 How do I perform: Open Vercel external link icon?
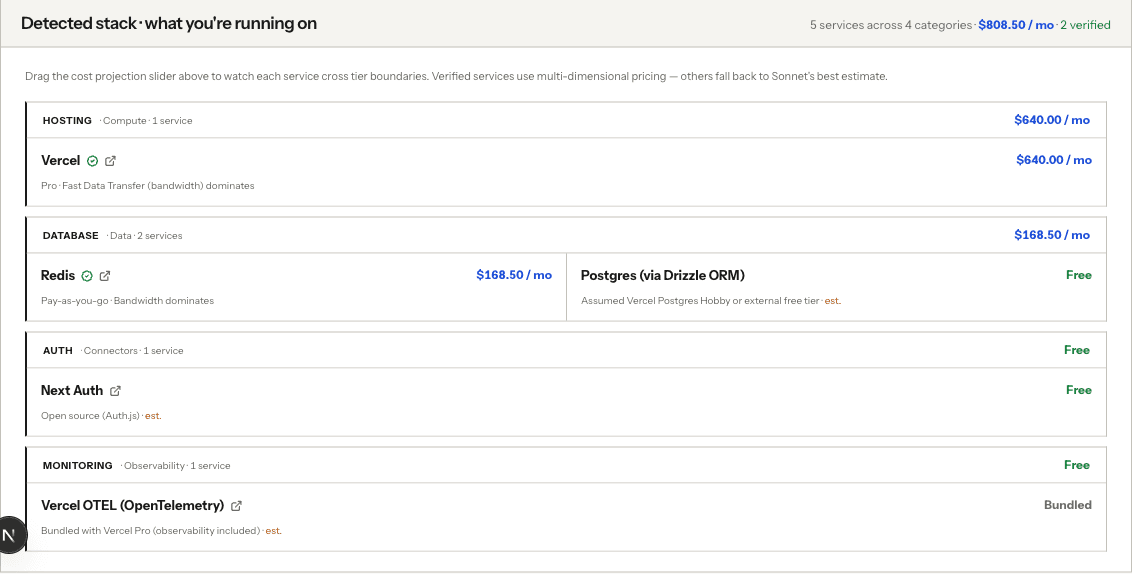point(110,161)
